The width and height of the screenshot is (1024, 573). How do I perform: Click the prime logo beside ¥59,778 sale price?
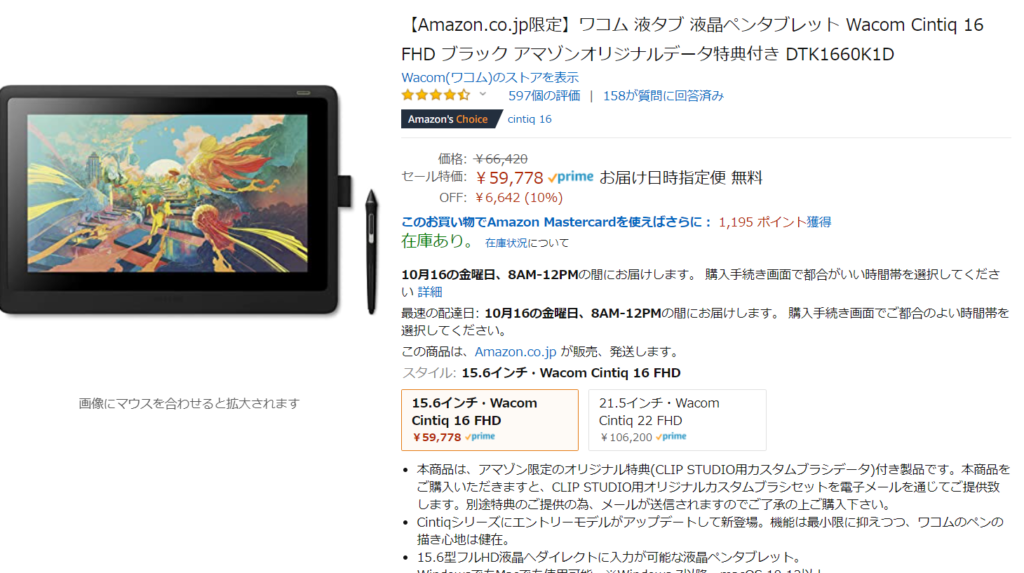571,177
